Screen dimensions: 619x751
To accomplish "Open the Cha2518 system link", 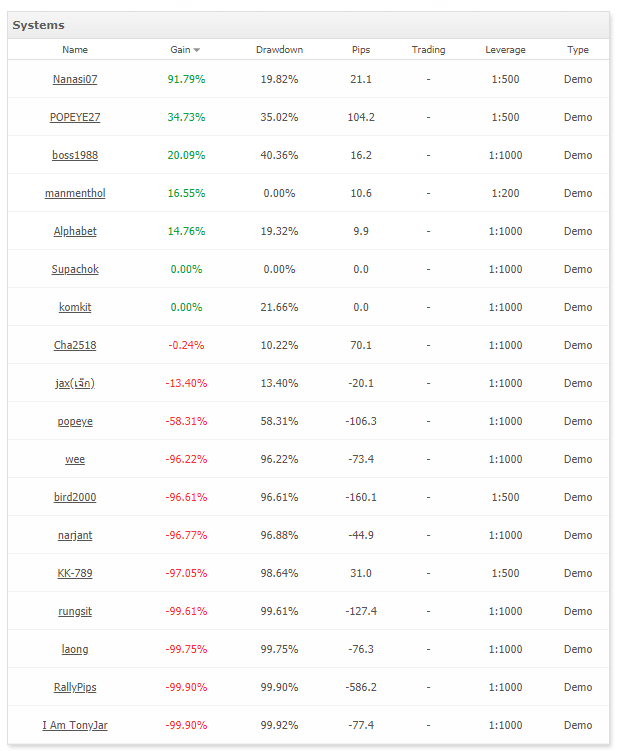I will 75,345.
